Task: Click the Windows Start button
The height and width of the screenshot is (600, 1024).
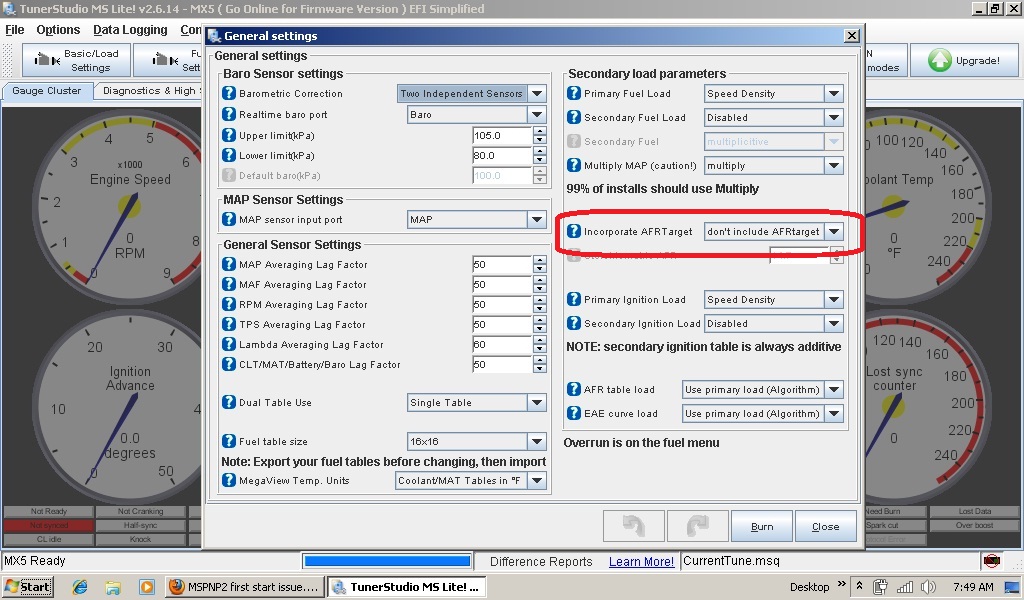Action: [x=28, y=586]
